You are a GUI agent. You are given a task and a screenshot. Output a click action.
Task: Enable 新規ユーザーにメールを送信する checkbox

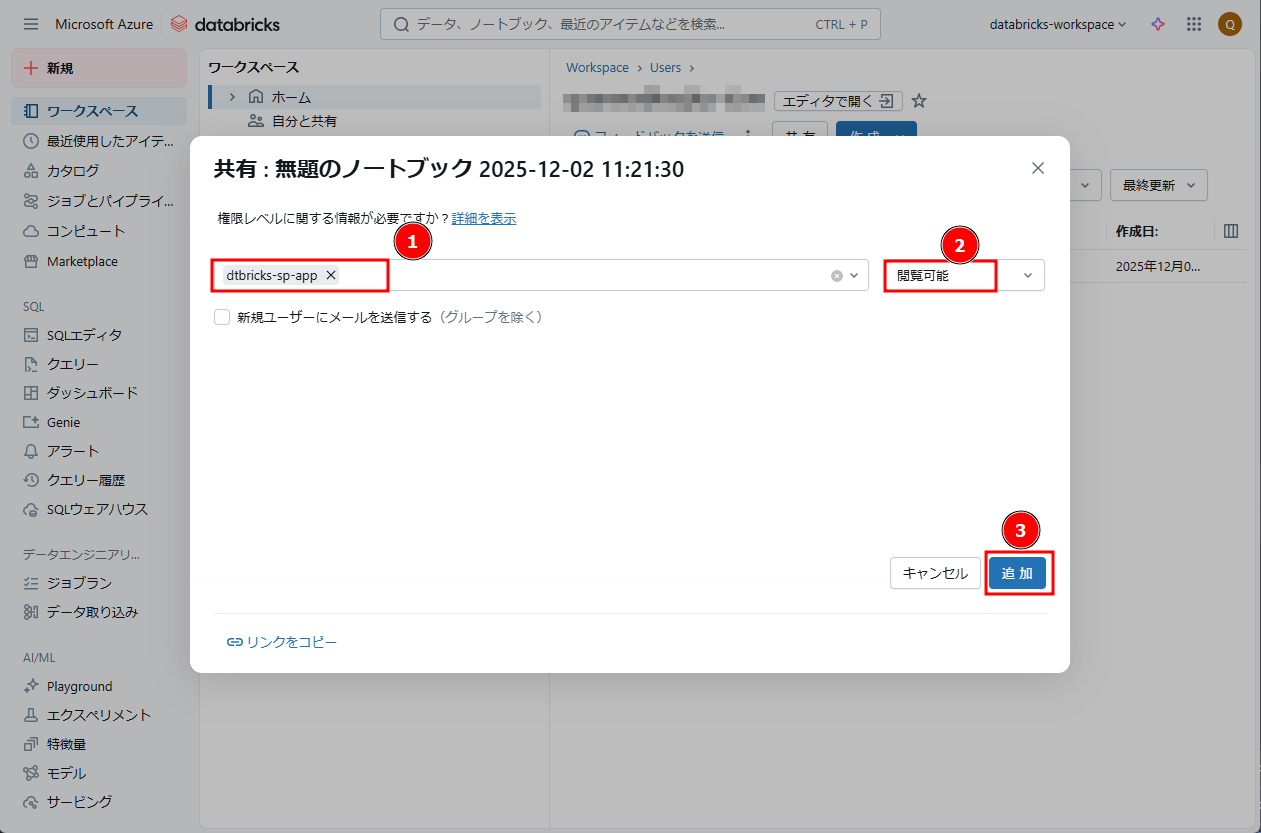point(222,317)
